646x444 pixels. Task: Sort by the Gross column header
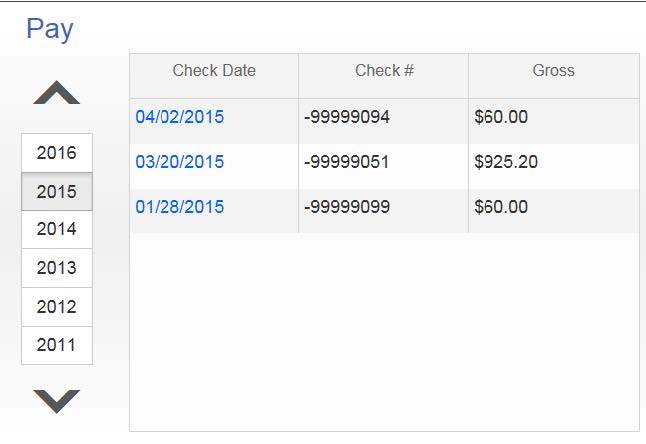(553, 71)
